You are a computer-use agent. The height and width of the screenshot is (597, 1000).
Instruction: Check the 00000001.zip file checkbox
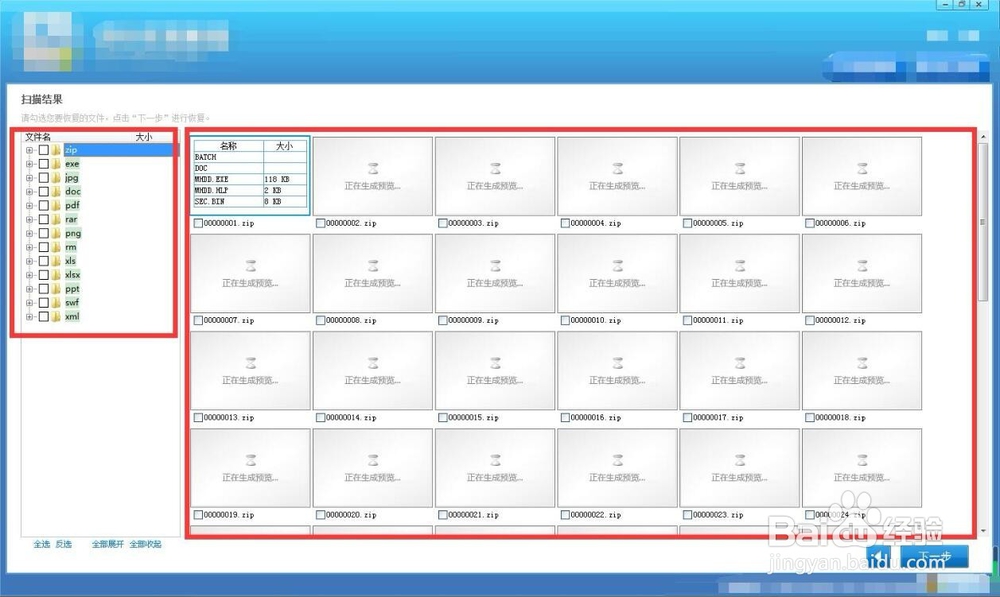(x=198, y=223)
